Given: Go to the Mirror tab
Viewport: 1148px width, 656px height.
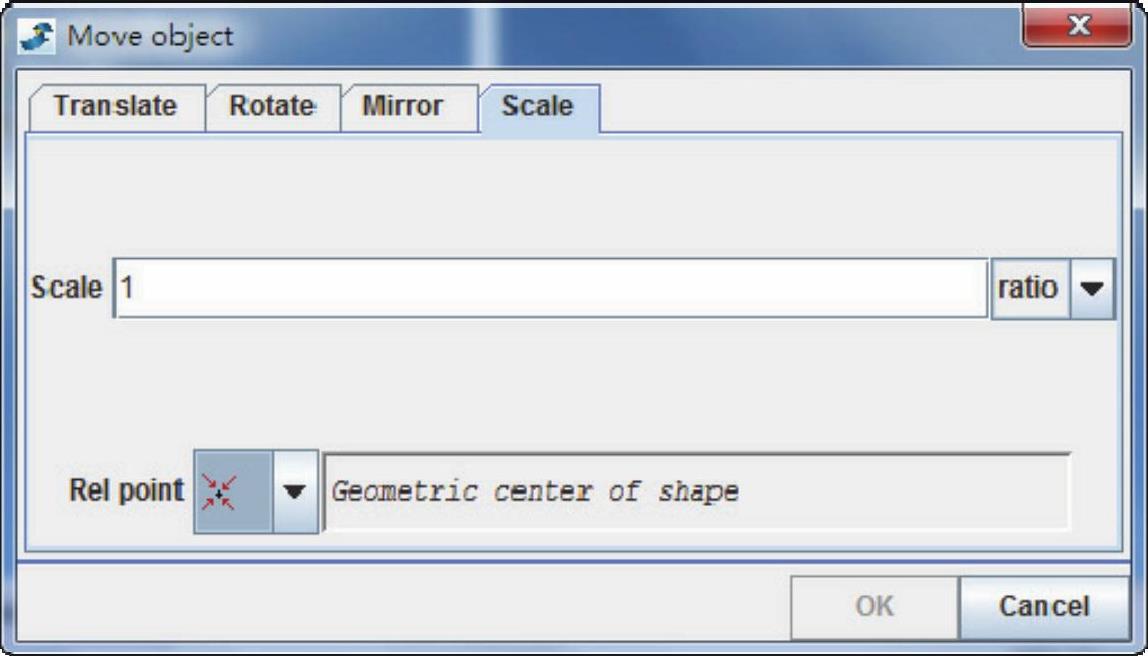Looking at the screenshot, I should (x=402, y=107).
